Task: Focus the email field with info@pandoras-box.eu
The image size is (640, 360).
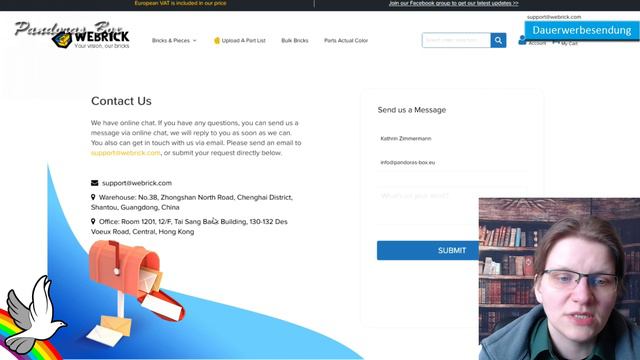Action: click(x=452, y=162)
